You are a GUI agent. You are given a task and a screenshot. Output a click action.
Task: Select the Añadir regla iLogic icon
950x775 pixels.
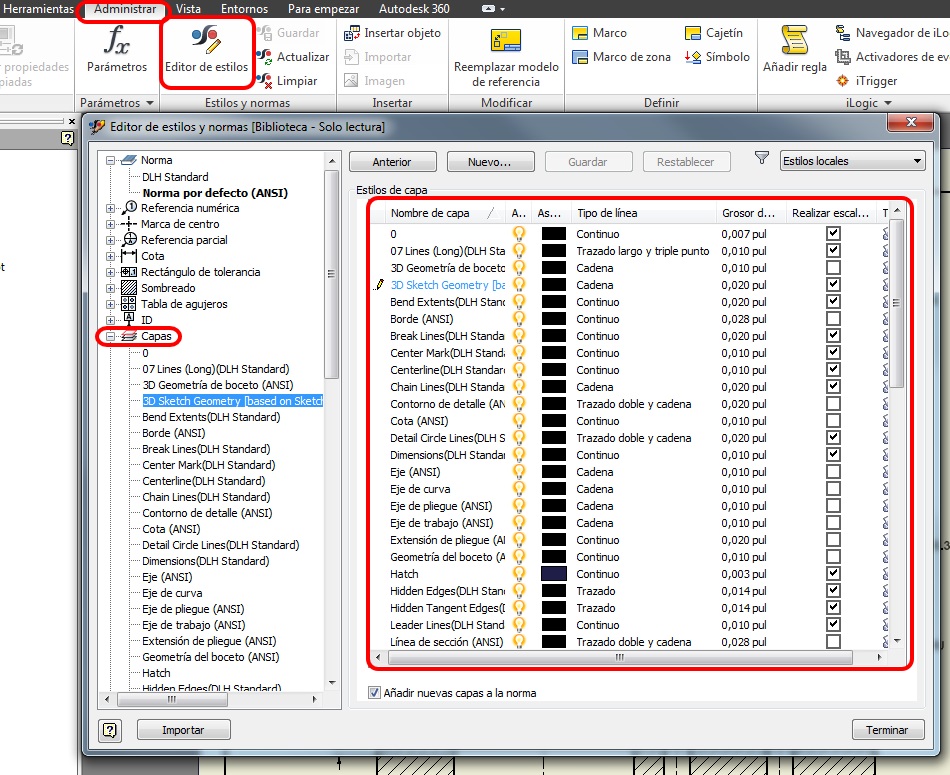coord(794,42)
